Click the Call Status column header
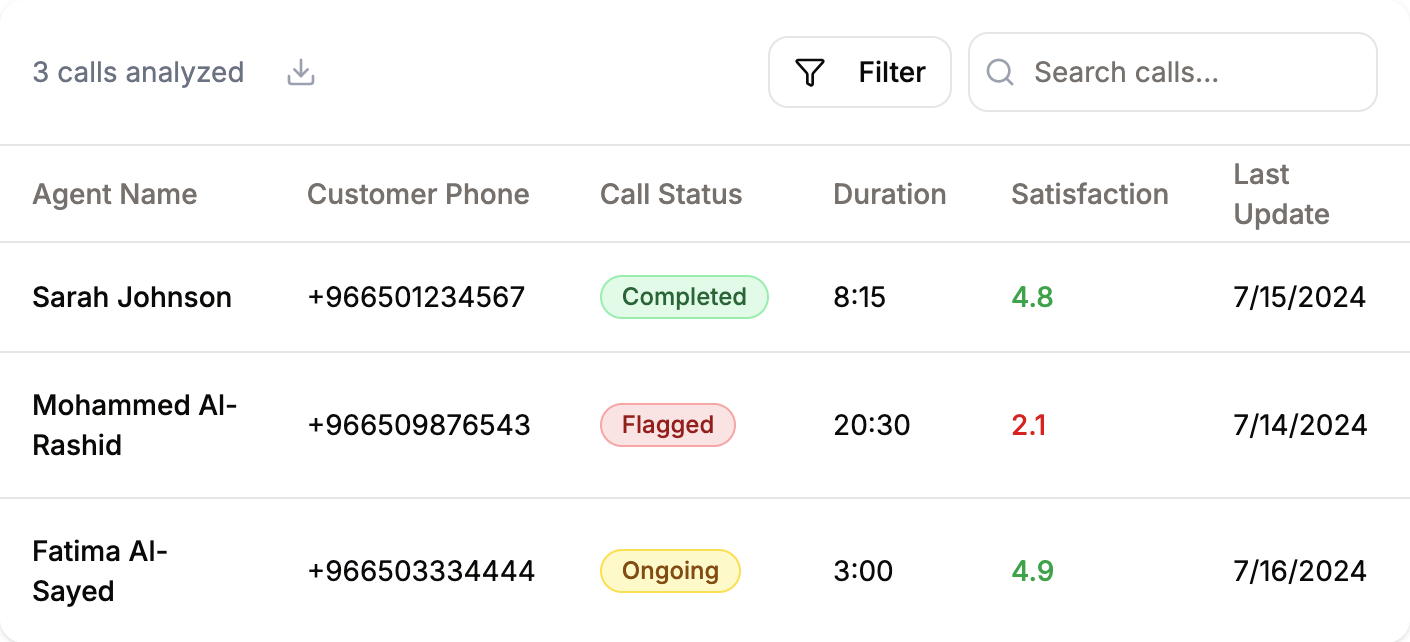The height and width of the screenshot is (642, 1410). click(x=671, y=194)
